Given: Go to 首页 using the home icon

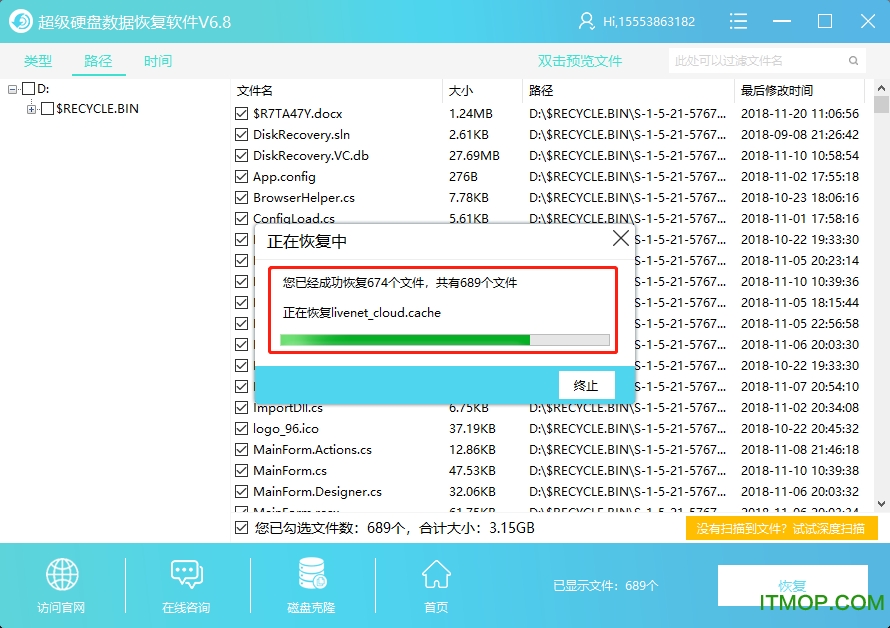Looking at the screenshot, I should 435,577.
